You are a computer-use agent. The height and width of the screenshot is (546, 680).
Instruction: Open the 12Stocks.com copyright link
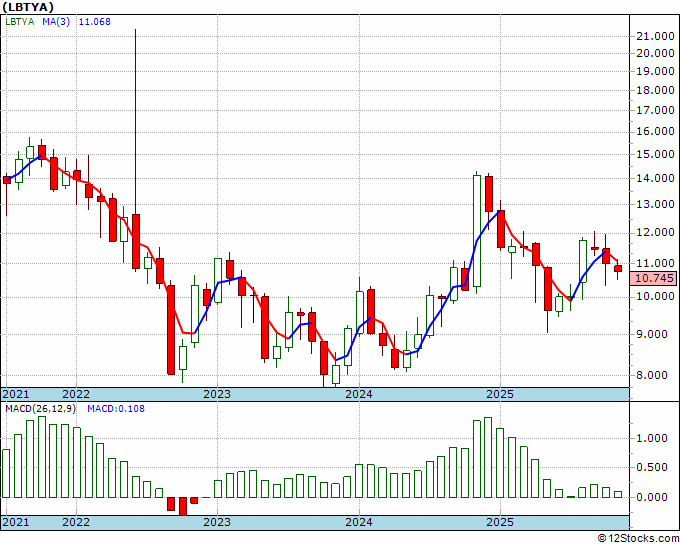[638, 538]
